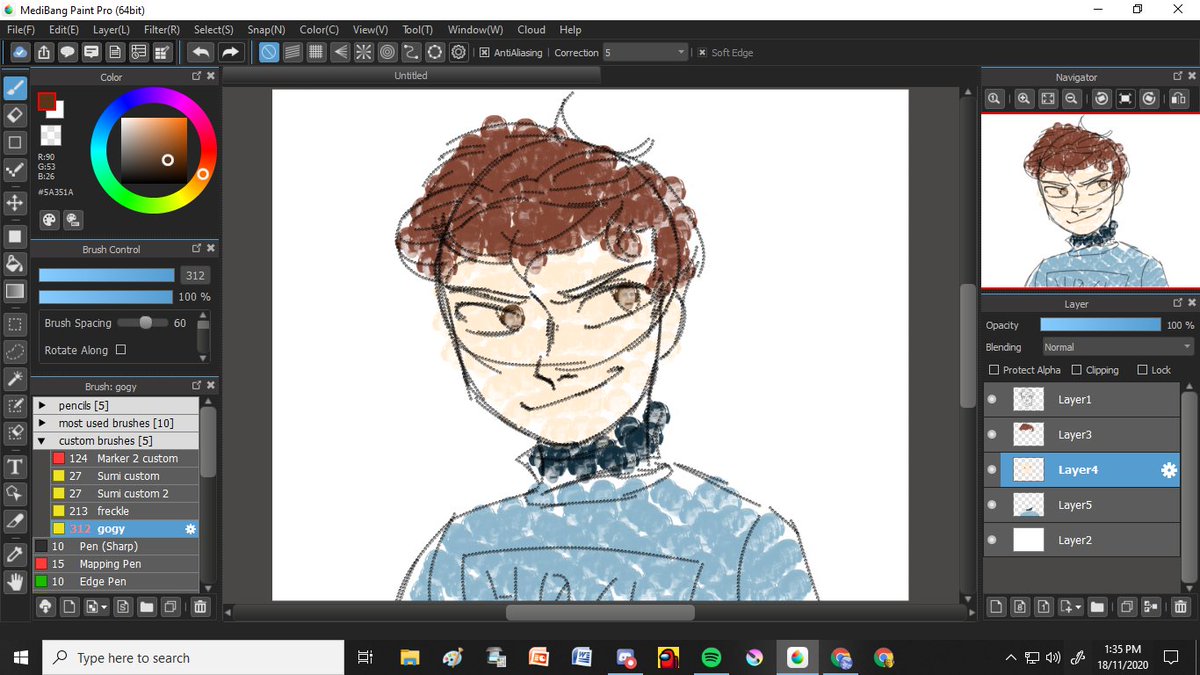1200x675 pixels.
Task: Select the Magic Wand tool
Action: [x=15, y=379]
